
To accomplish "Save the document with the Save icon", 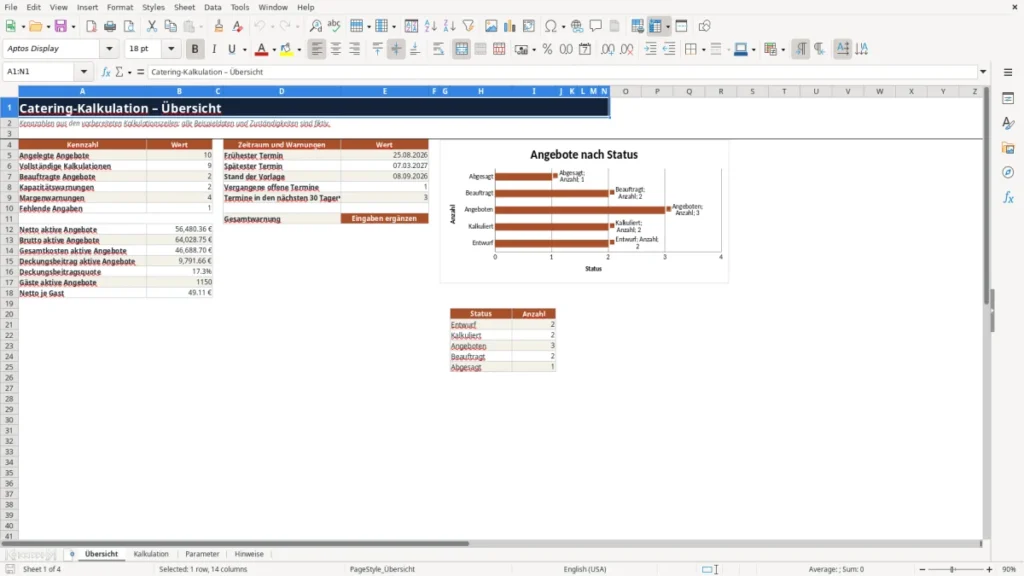I will click(x=61, y=26).
